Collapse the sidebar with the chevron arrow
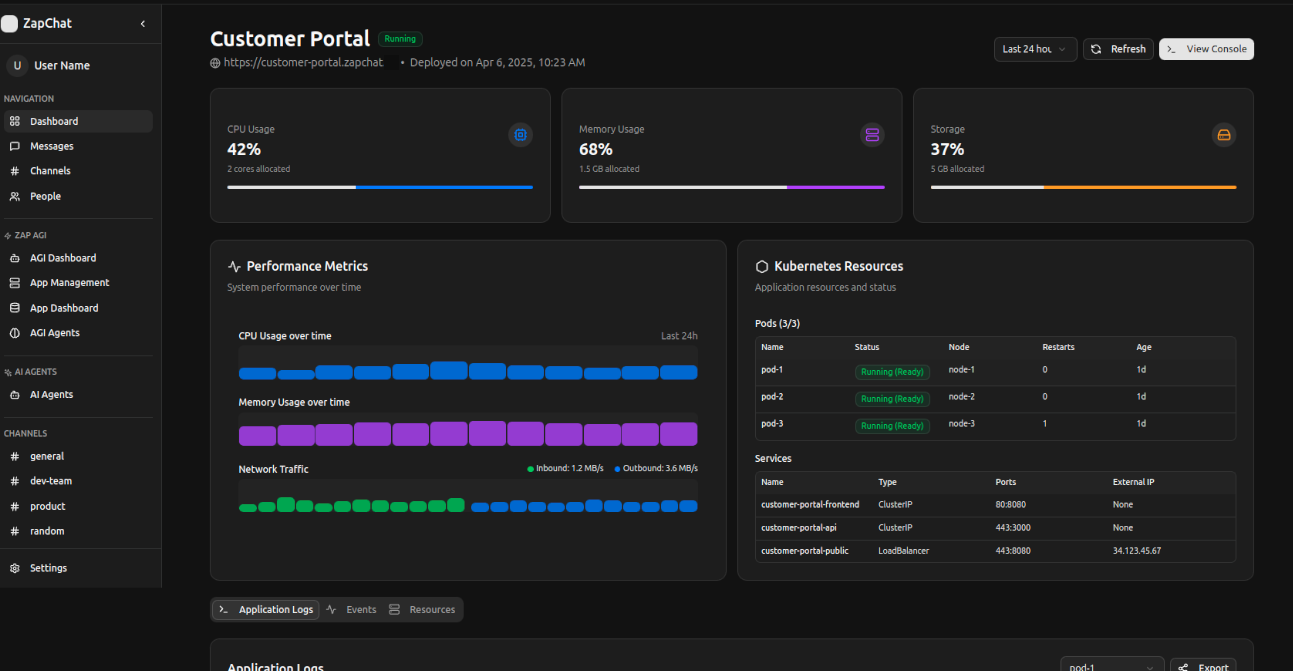Image resolution: width=1293 pixels, height=671 pixels. [142, 23]
